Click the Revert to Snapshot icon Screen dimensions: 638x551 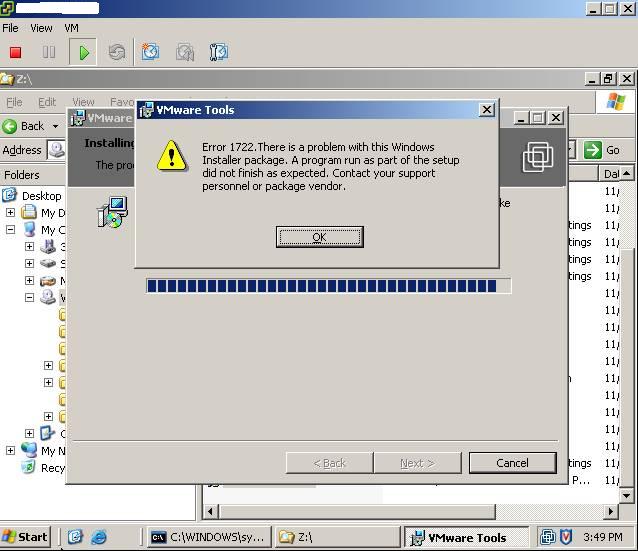[185, 52]
